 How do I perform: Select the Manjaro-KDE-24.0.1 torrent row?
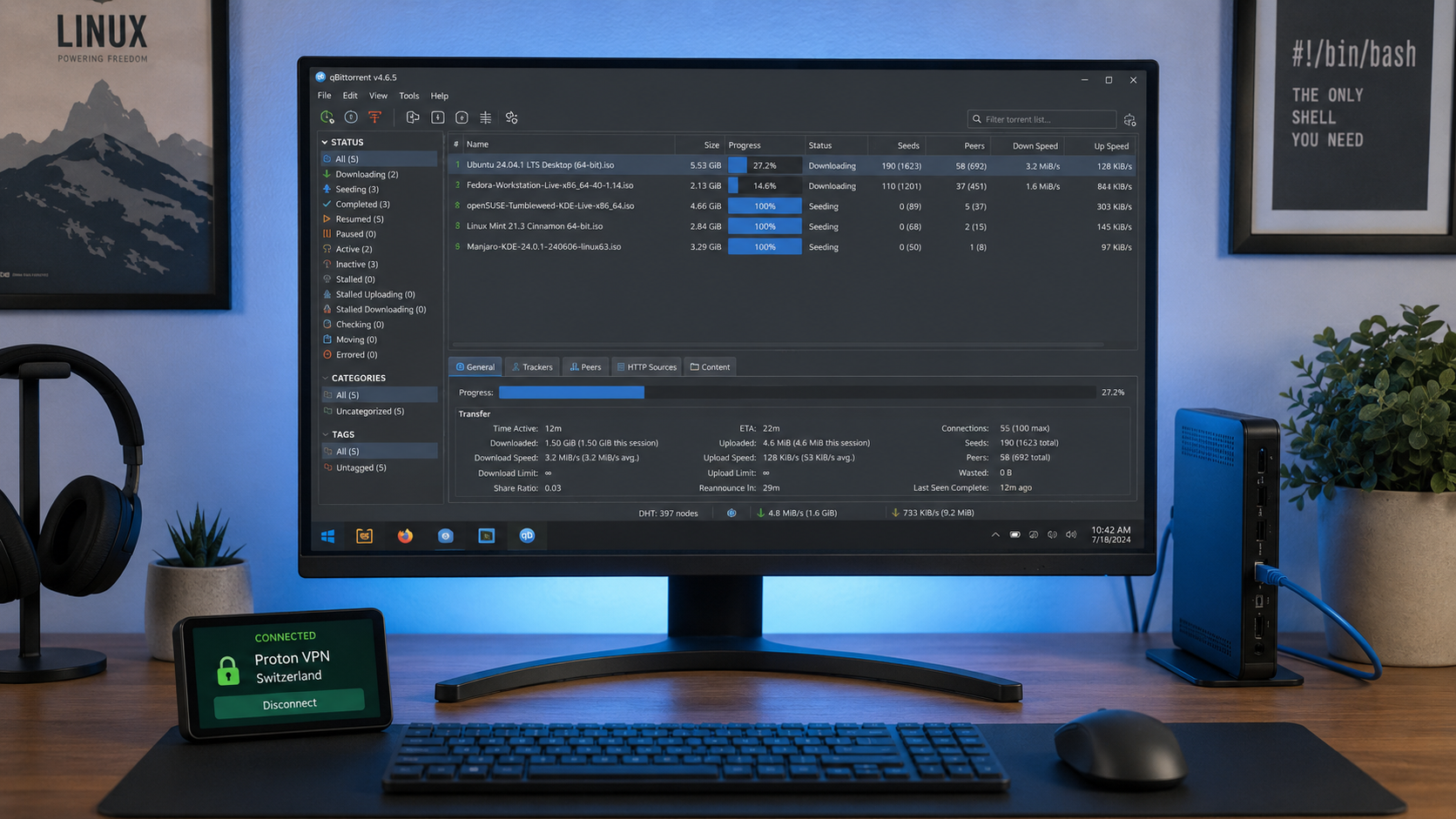pos(792,247)
